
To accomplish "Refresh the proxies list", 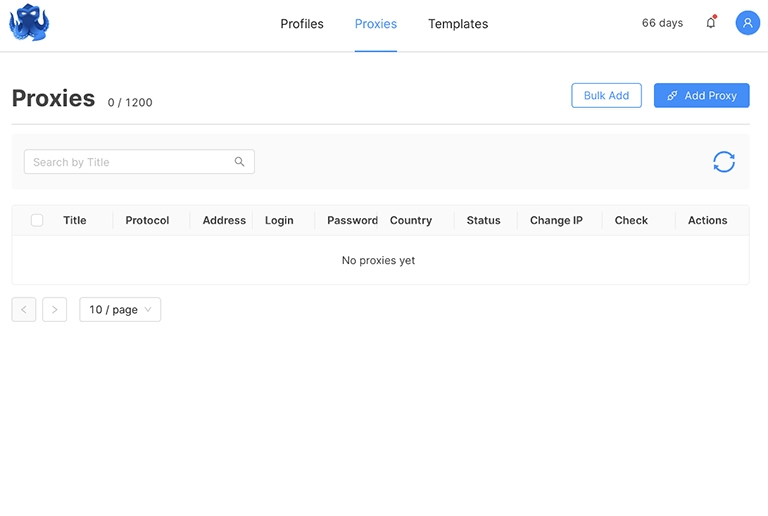I will click(x=724, y=162).
